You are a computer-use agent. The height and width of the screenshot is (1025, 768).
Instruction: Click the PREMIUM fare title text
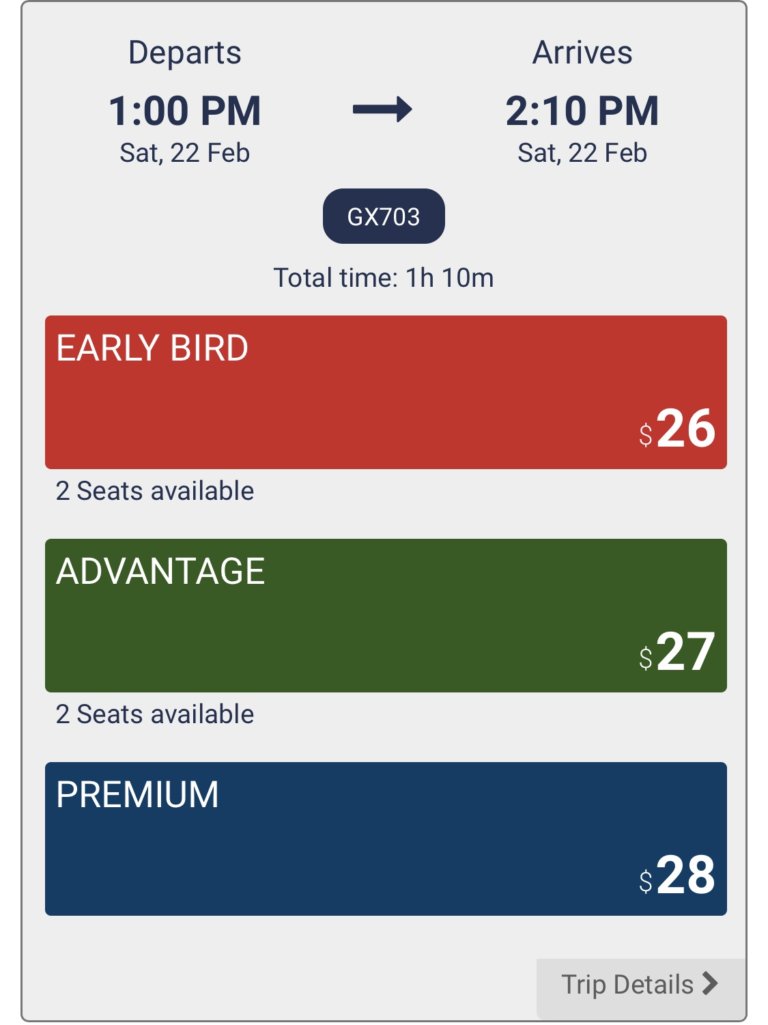point(137,795)
